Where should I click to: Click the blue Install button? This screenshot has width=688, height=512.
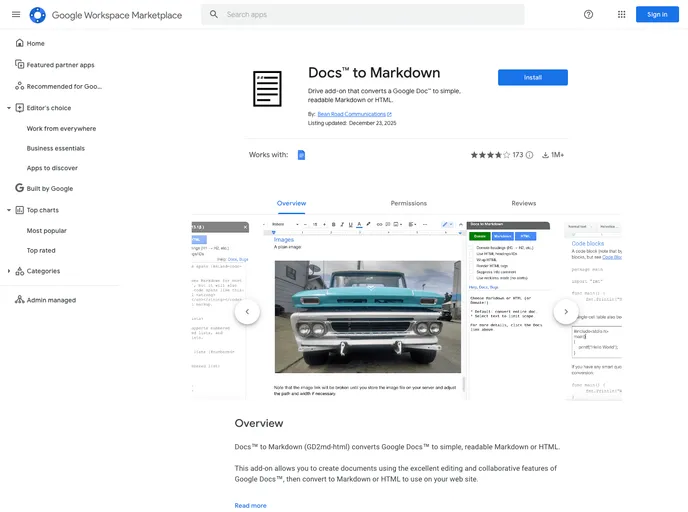click(532, 77)
